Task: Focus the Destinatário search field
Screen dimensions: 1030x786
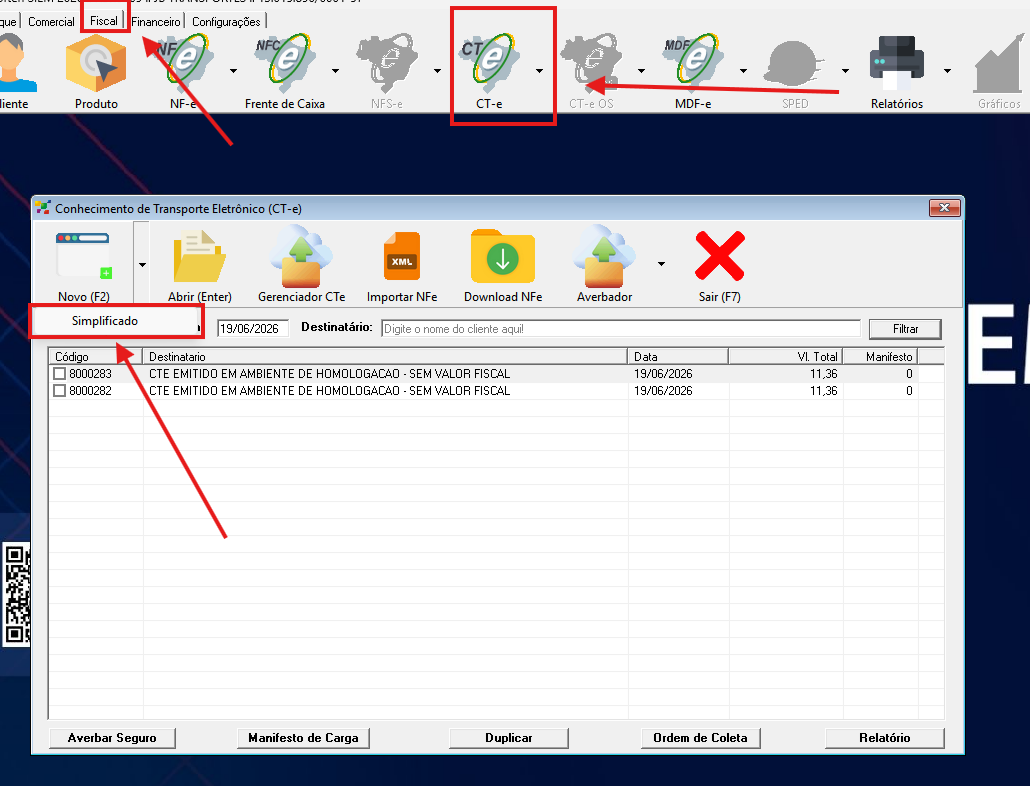Action: pos(621,329)
